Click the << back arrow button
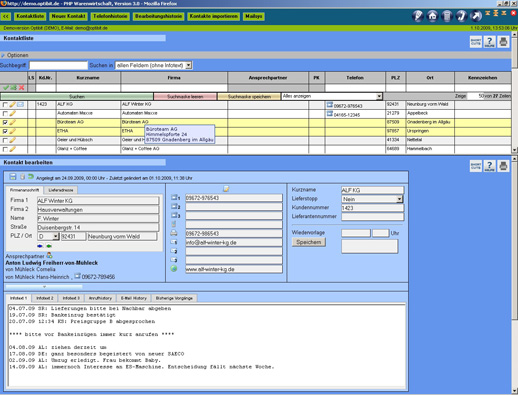 click(6, 16)
